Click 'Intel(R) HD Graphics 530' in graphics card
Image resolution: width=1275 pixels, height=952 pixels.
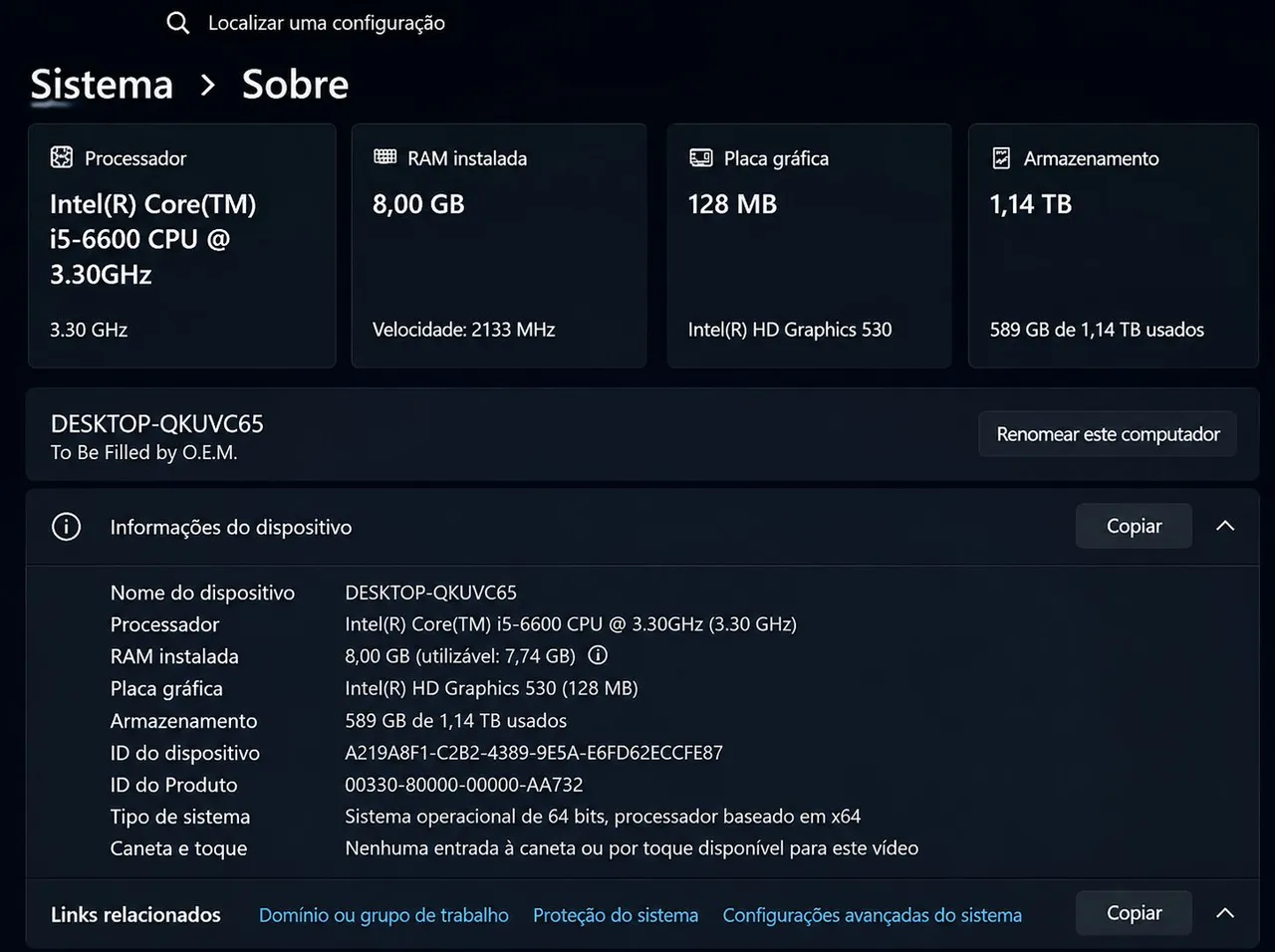(x=790, y=330)
